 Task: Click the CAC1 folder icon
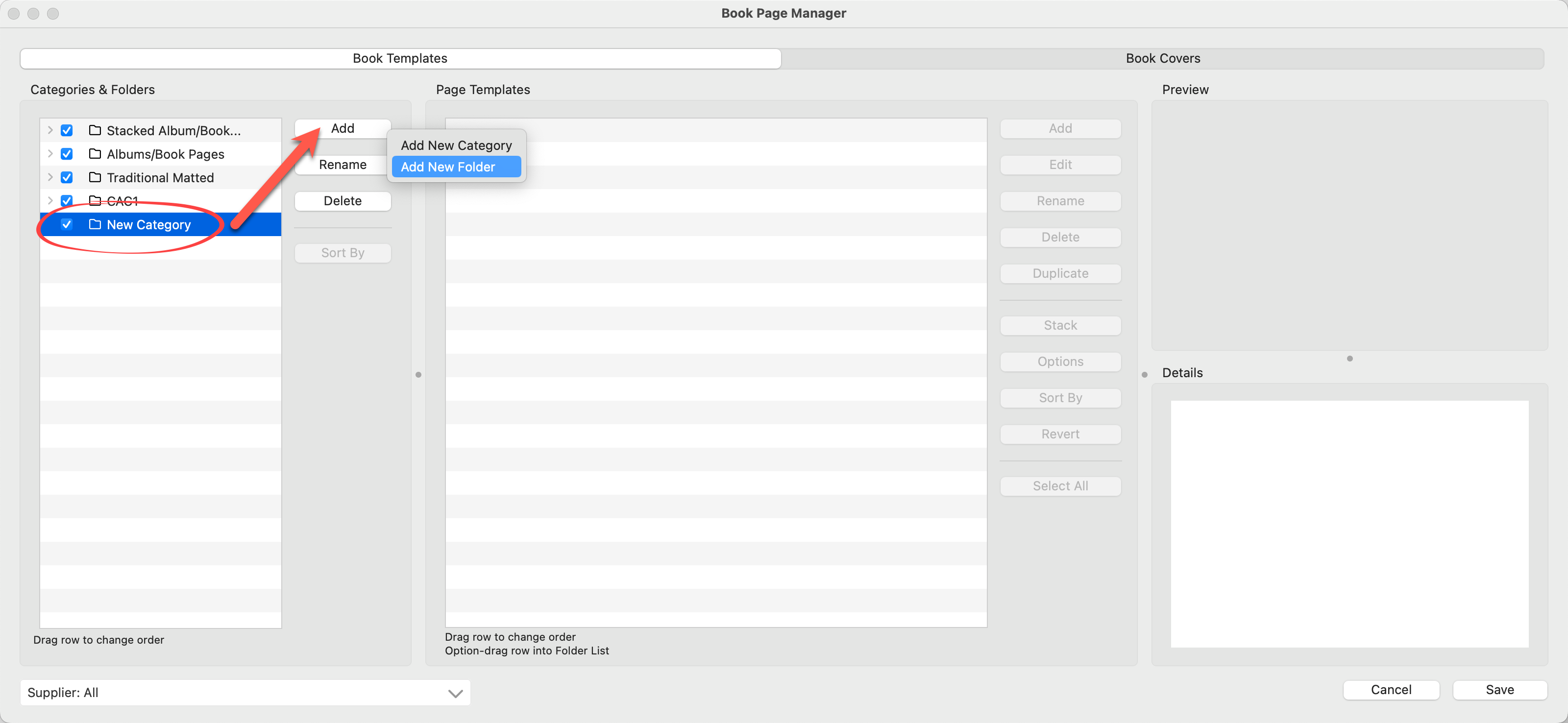tap(95, 201)
